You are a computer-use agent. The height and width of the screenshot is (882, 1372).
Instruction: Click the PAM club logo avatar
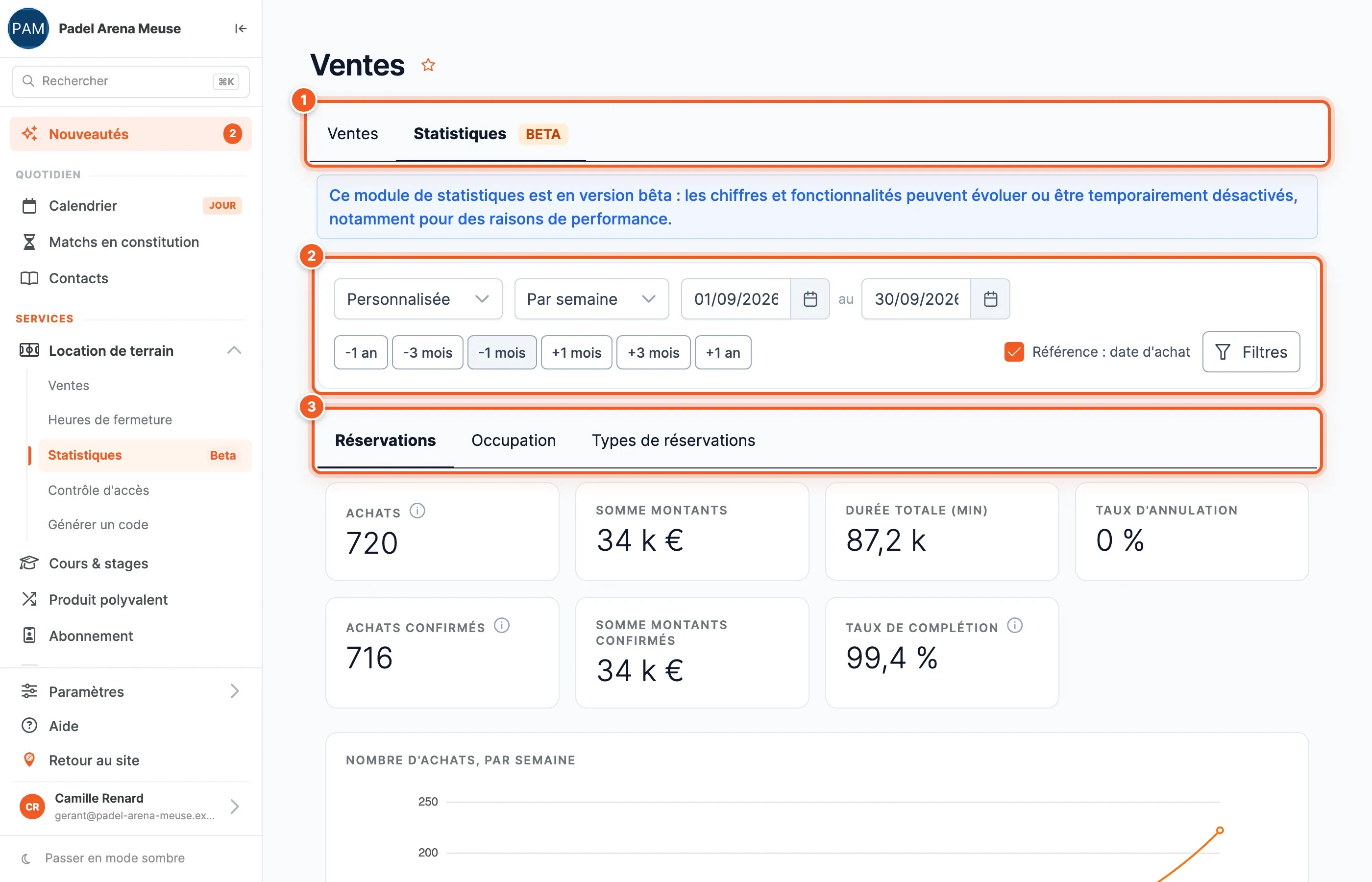28,28
